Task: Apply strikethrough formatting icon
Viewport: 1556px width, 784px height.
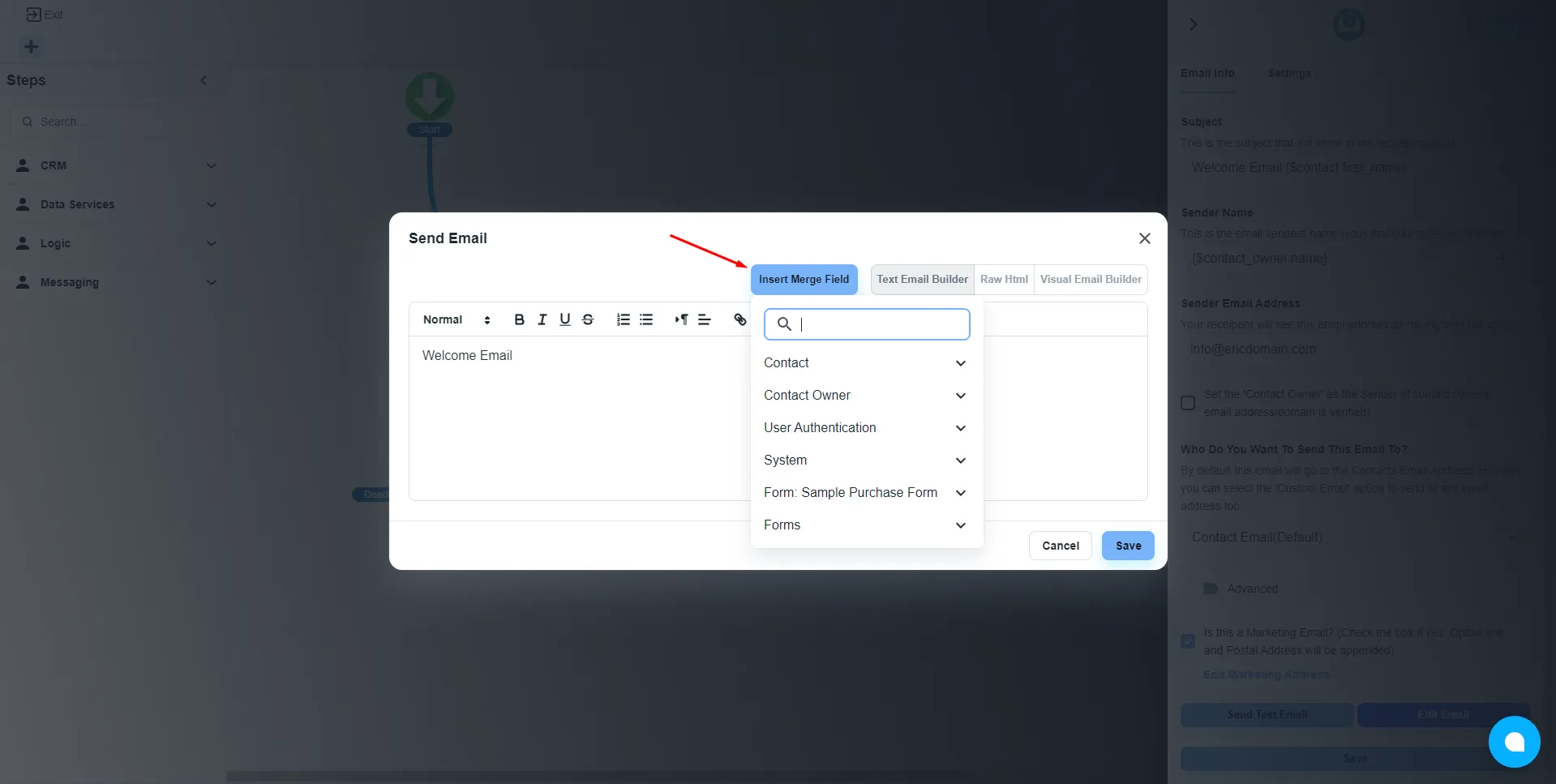Action: pos(588,319)
